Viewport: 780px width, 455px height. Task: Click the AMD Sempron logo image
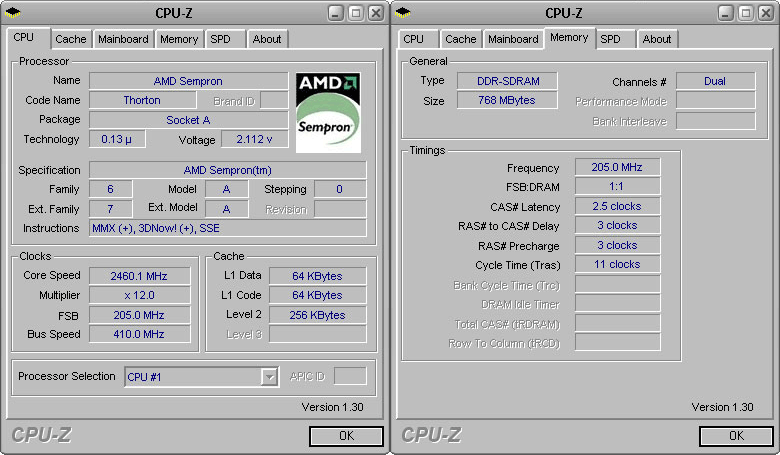(x=328, y=112)
